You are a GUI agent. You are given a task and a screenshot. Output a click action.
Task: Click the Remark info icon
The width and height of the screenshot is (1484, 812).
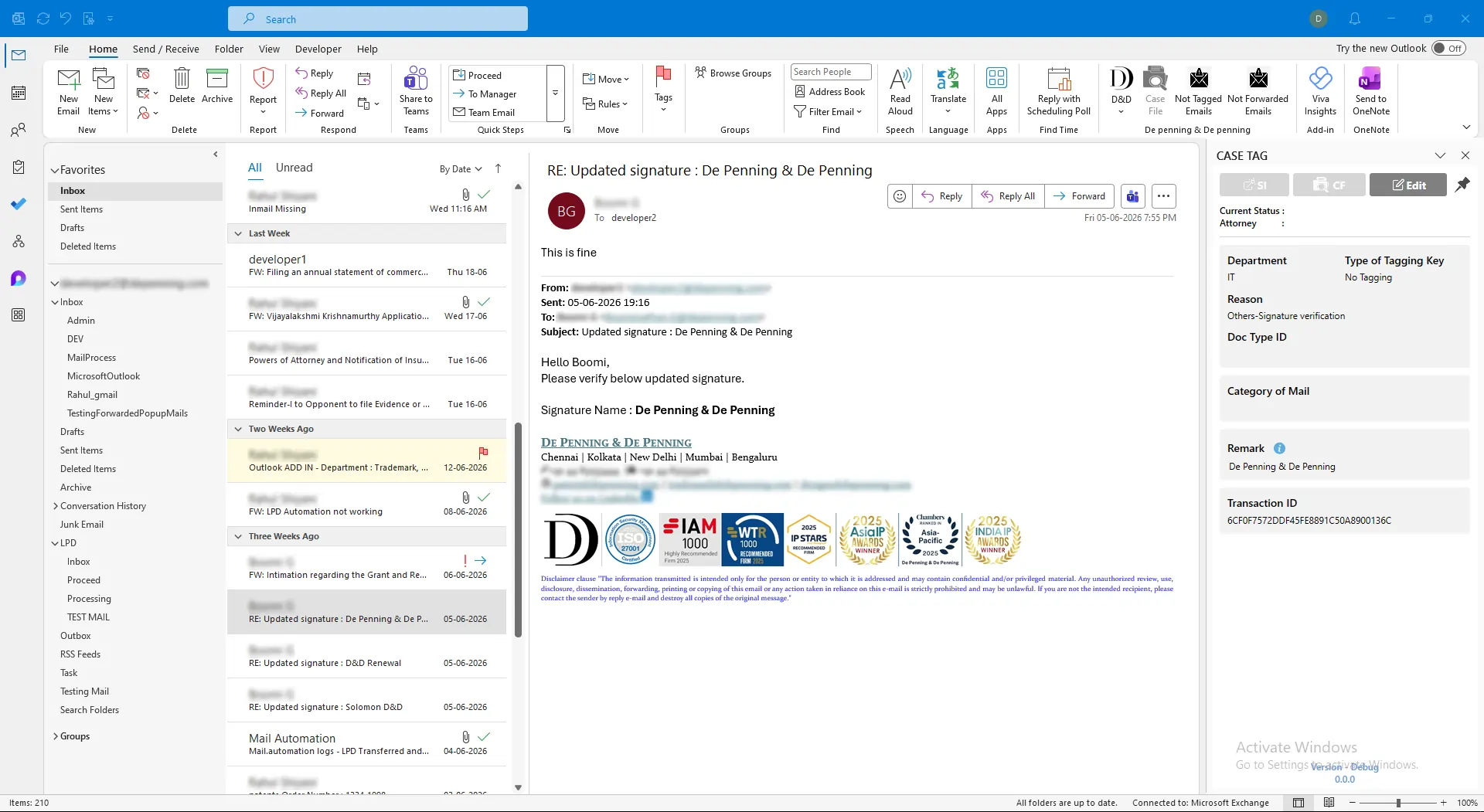tap(1279, 448)
